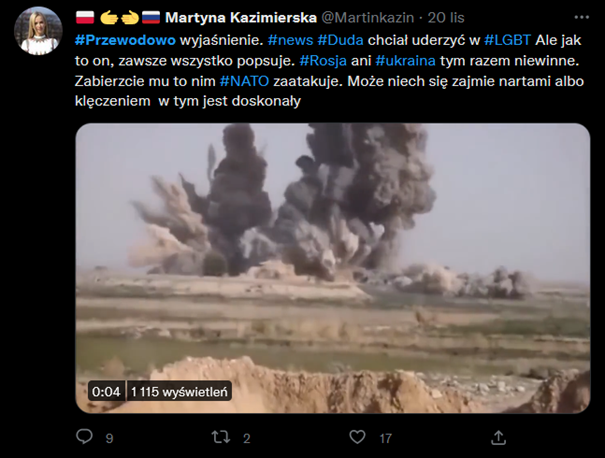Open the #Przewodowo hashtag
605x458 pixels.
(125, 40)
